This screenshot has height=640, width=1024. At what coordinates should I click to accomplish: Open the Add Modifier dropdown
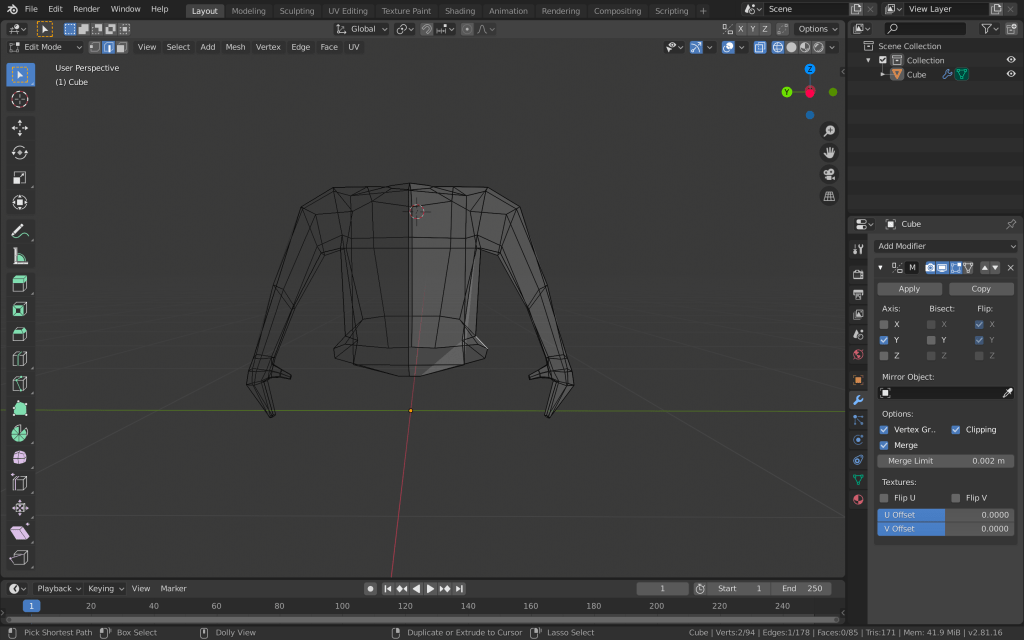pos(945,246)
